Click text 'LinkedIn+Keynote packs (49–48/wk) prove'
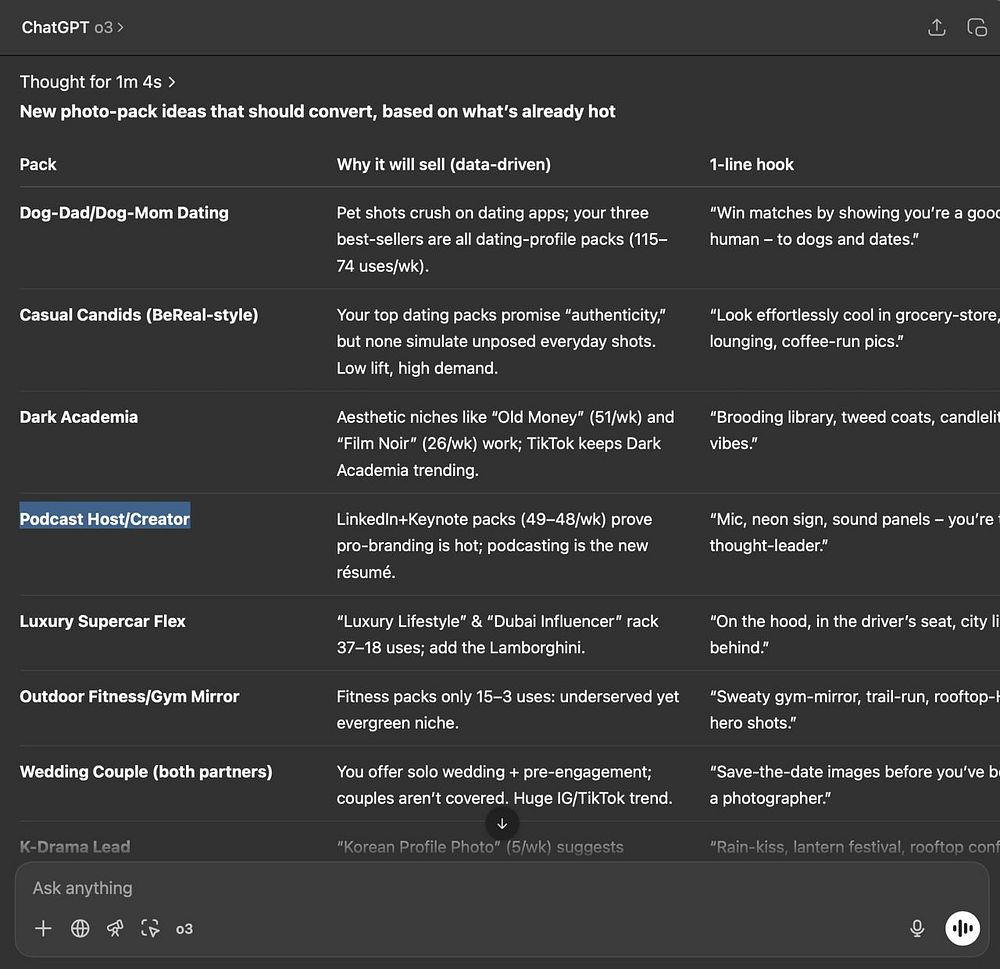 [x=494, y=519]
